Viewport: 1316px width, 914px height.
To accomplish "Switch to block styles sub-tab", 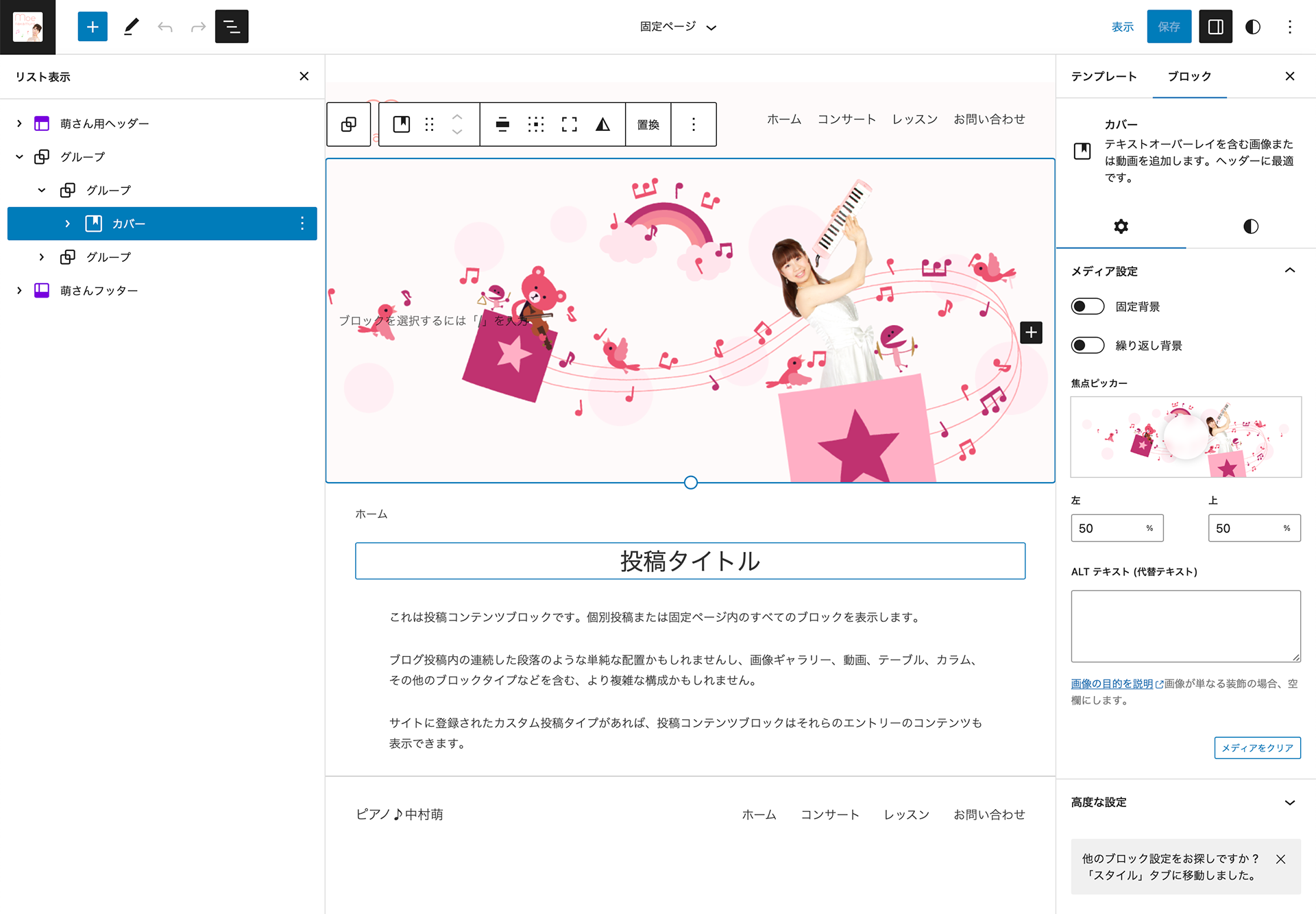I will coord(1250,226).
